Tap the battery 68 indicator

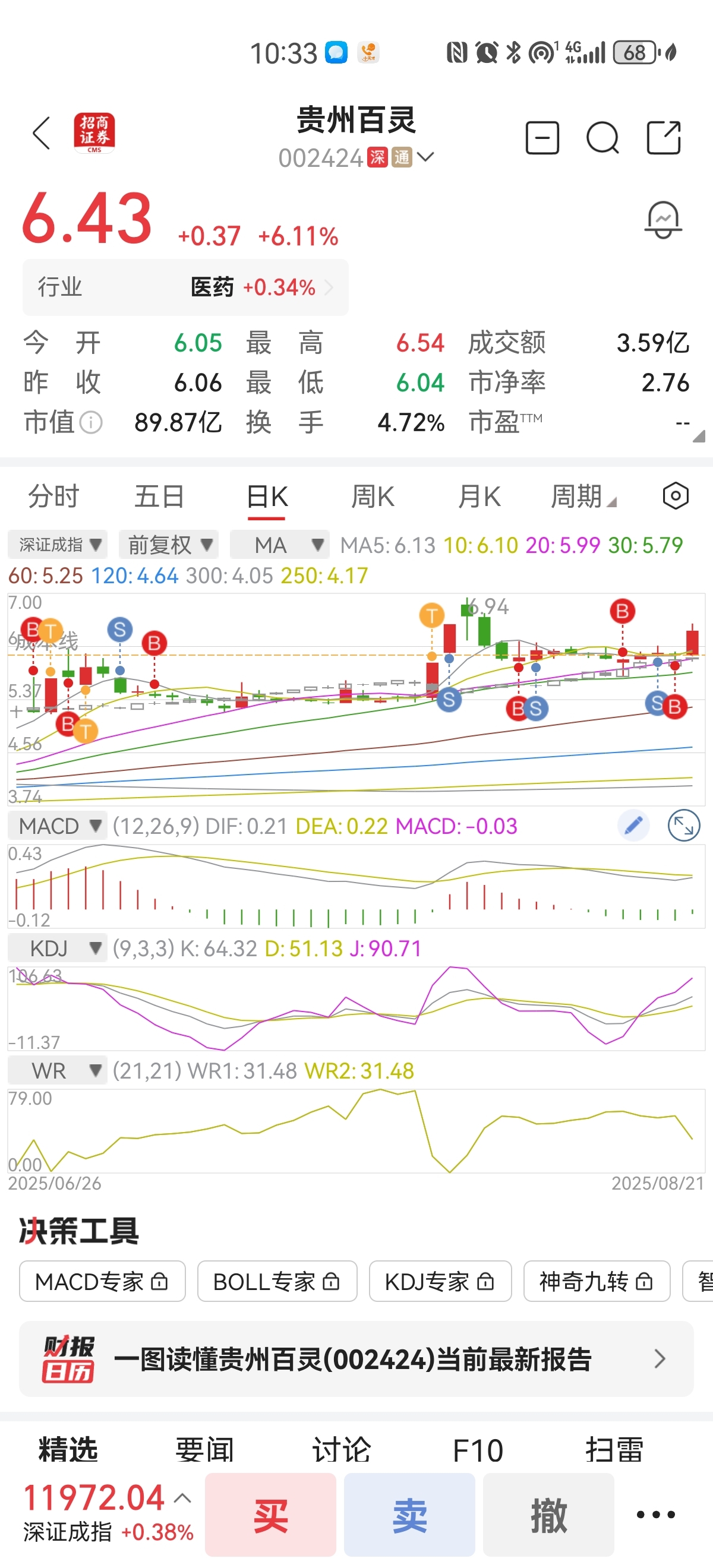[636, 52]
